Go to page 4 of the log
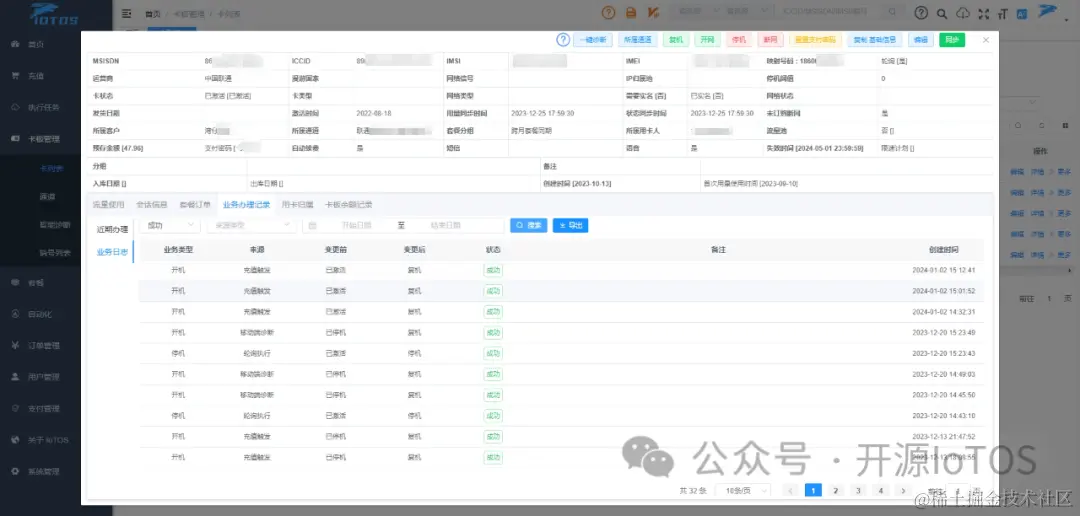Screen dimensions: 1080x516 coord(881,491)
